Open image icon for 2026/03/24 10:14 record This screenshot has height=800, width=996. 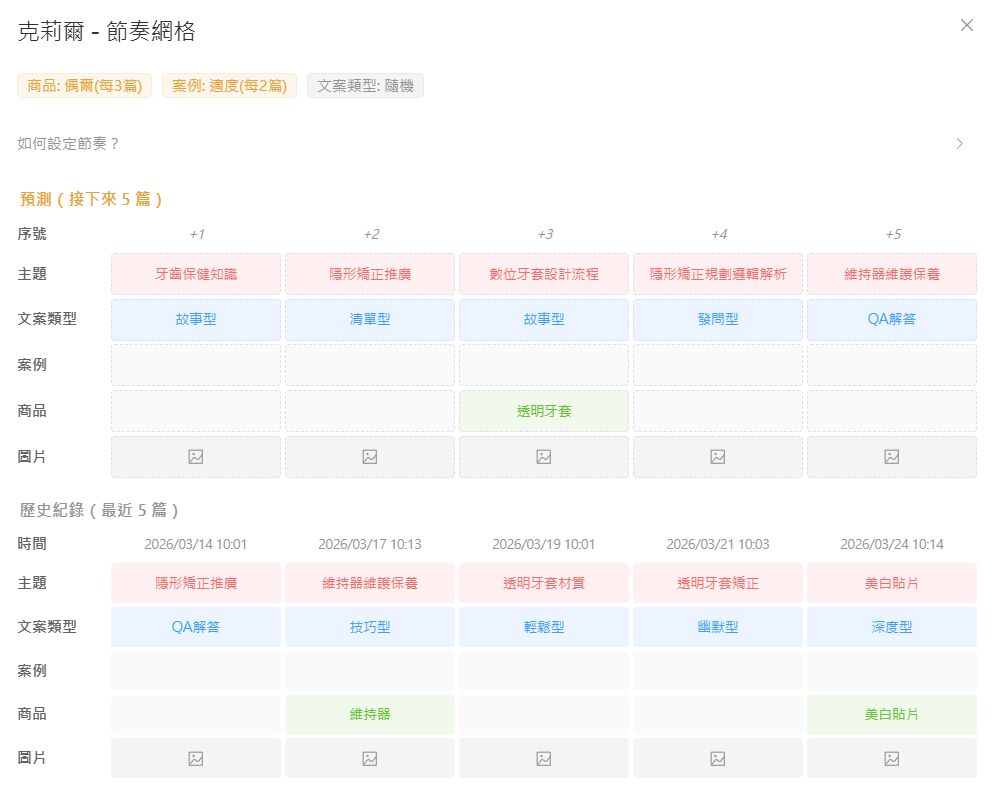pos(892,759)
